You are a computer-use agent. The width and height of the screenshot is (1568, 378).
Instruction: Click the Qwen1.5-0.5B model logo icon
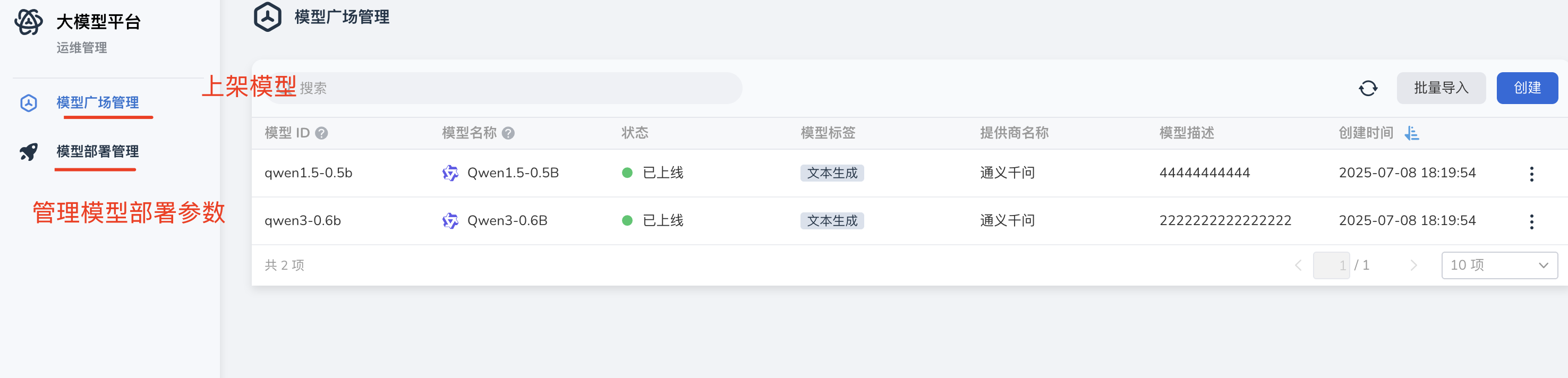(450, 173)
